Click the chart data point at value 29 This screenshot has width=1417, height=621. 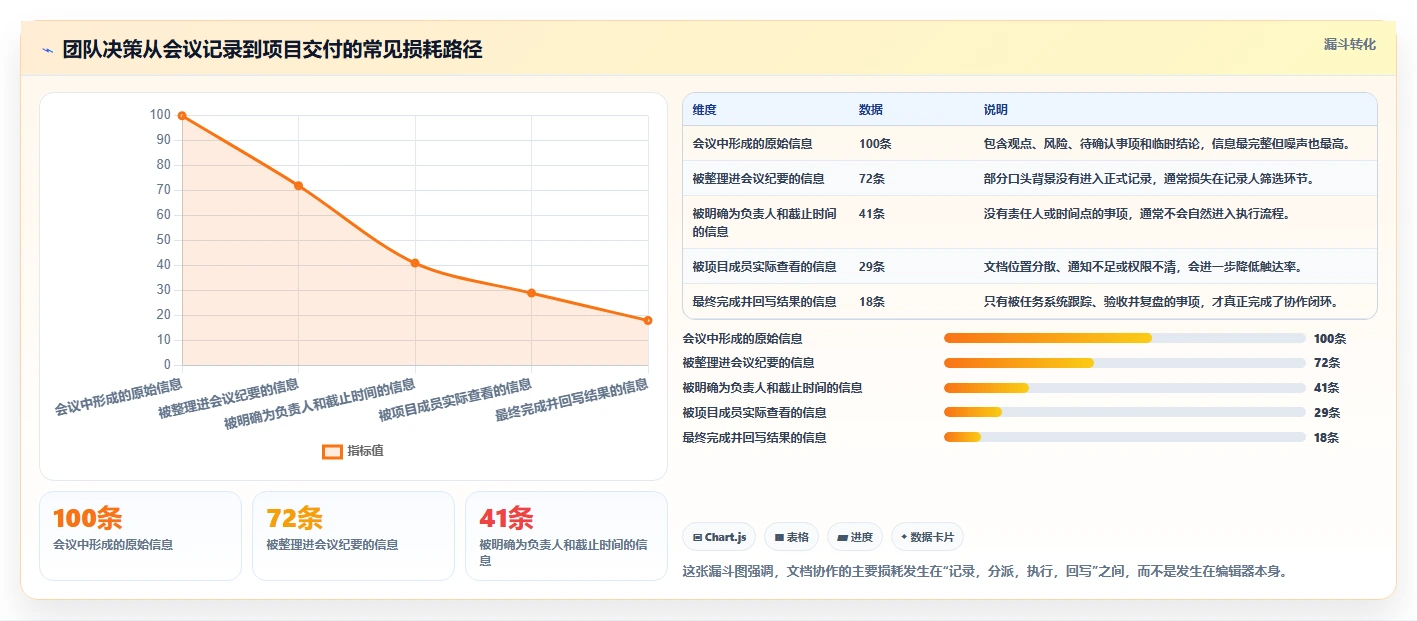coord(531,293)
